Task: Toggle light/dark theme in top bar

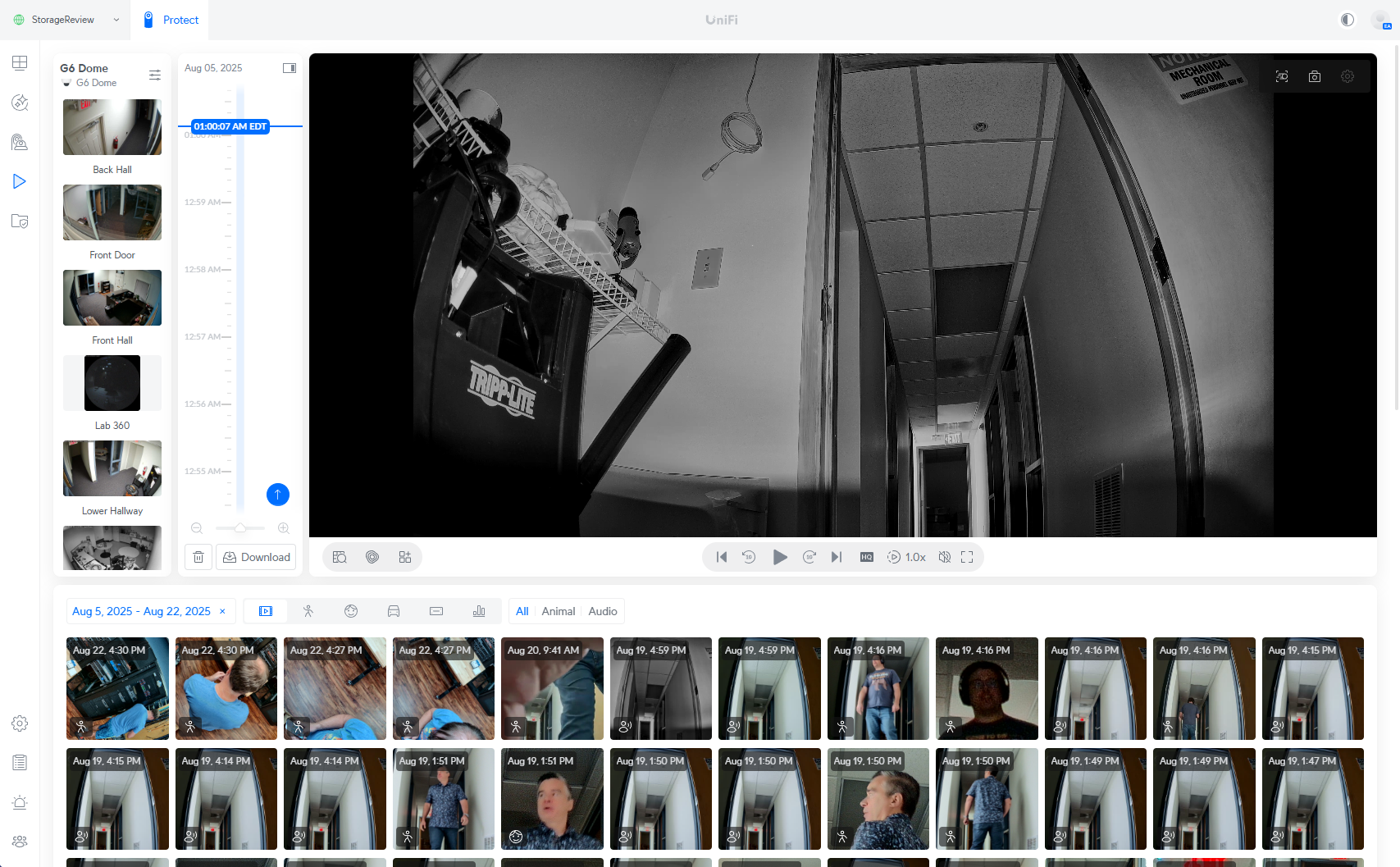Action: pyautogui.click(x=1348, y=20)
